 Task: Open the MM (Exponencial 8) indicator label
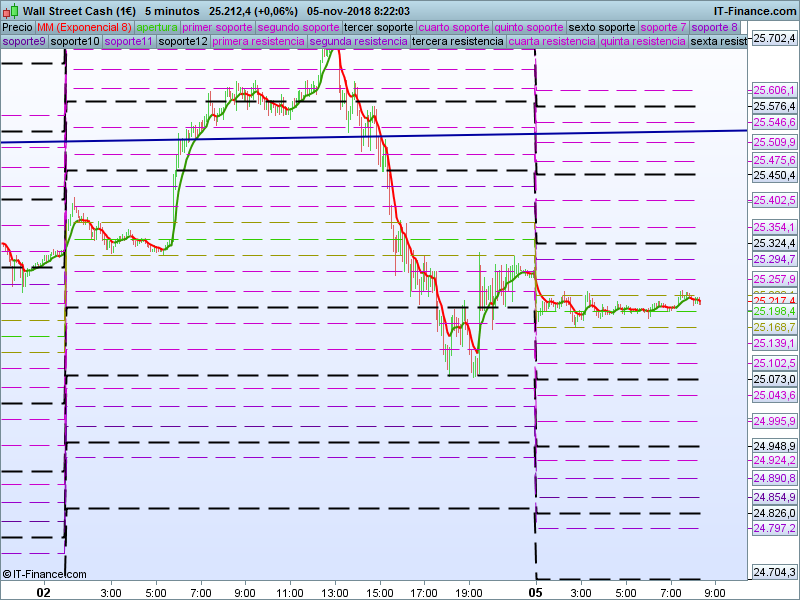pos(84,27)
